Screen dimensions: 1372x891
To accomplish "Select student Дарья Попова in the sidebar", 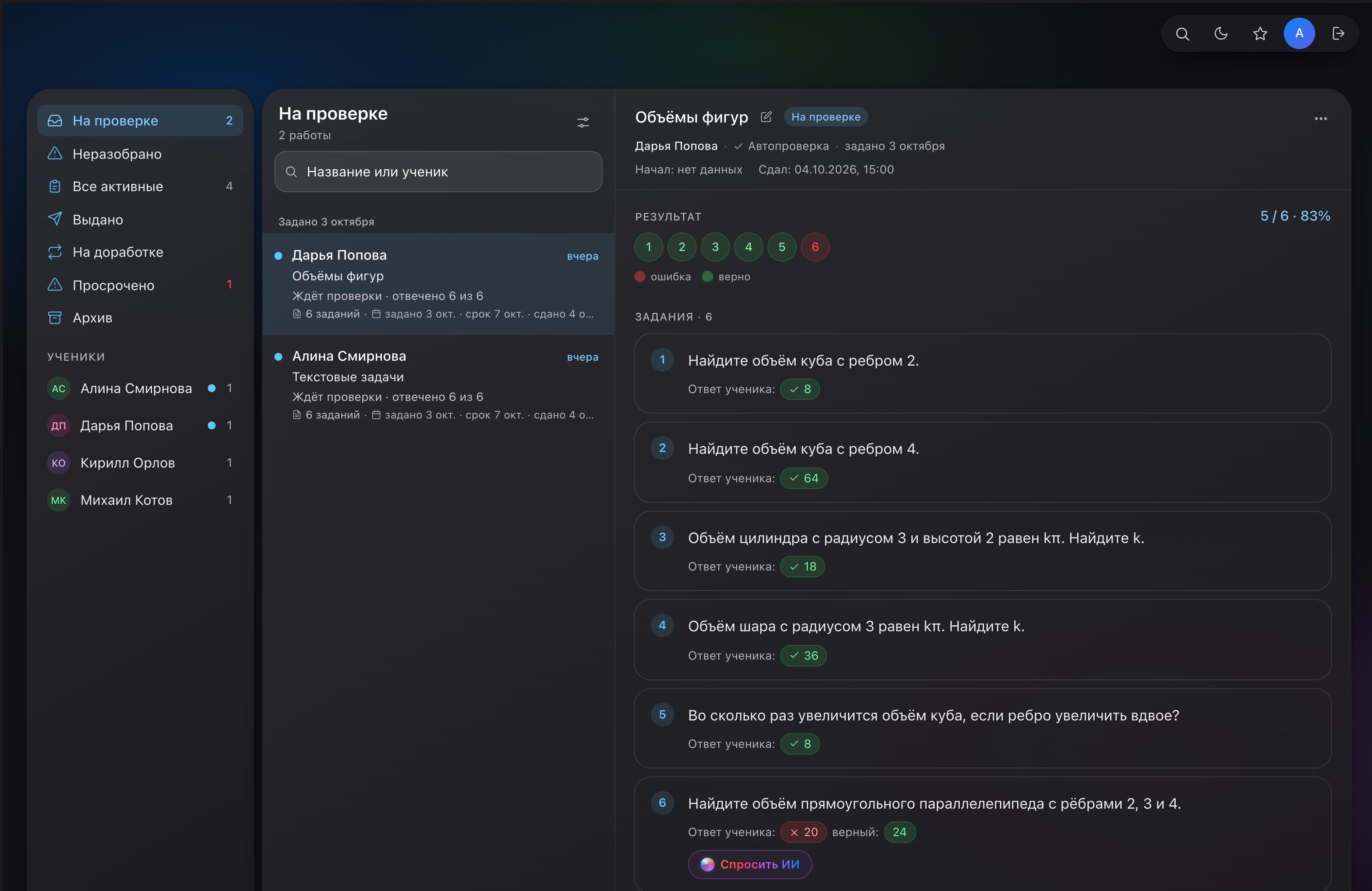I will 140,426.
